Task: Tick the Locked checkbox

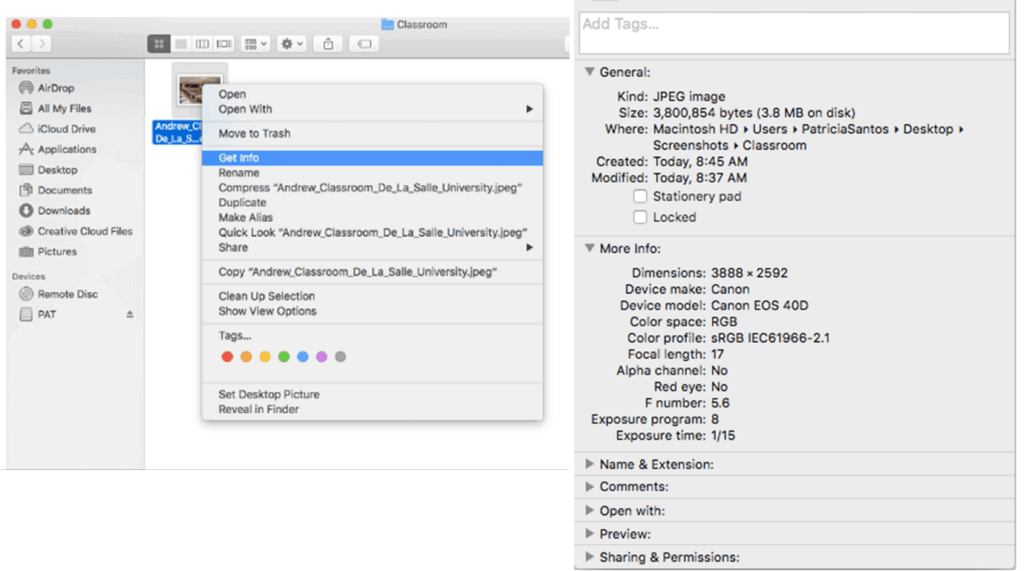Action: (x=640, y=217)
